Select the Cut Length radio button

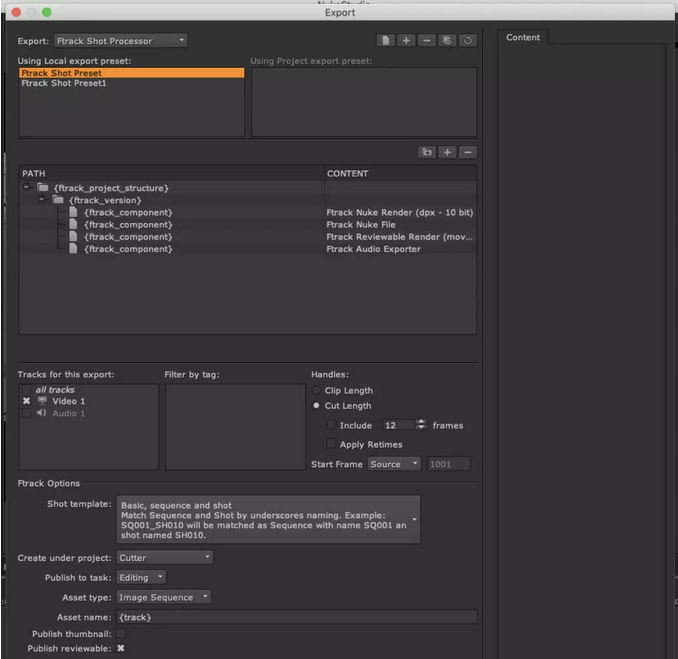point(317,406)
